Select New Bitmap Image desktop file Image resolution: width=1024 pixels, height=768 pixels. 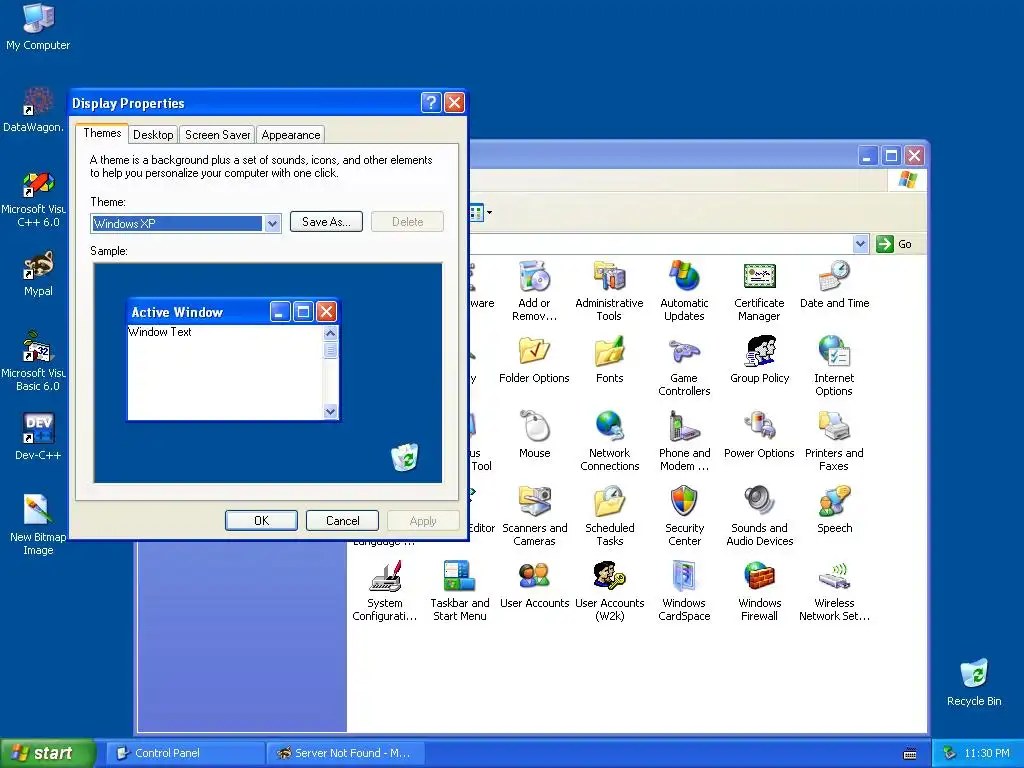38,524
